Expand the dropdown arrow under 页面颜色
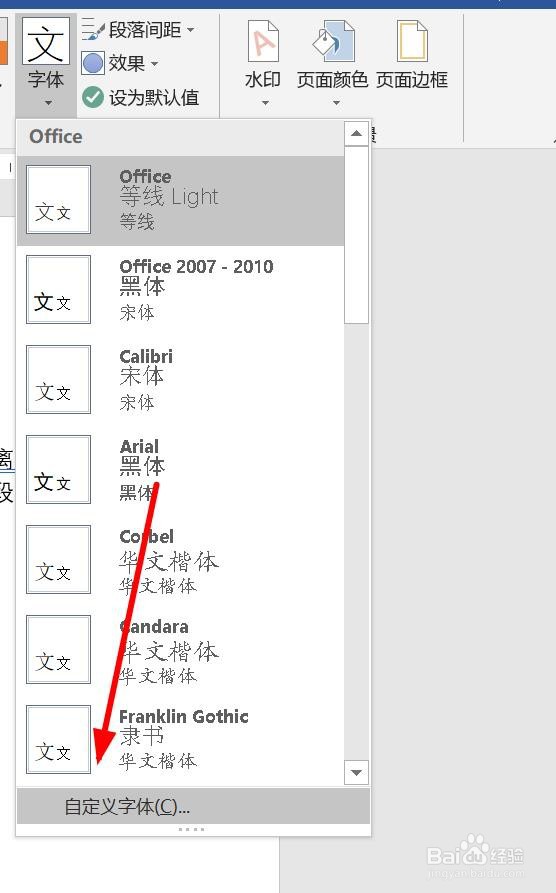The width and height of the screenshot is (556, 893). click(336, 103)
